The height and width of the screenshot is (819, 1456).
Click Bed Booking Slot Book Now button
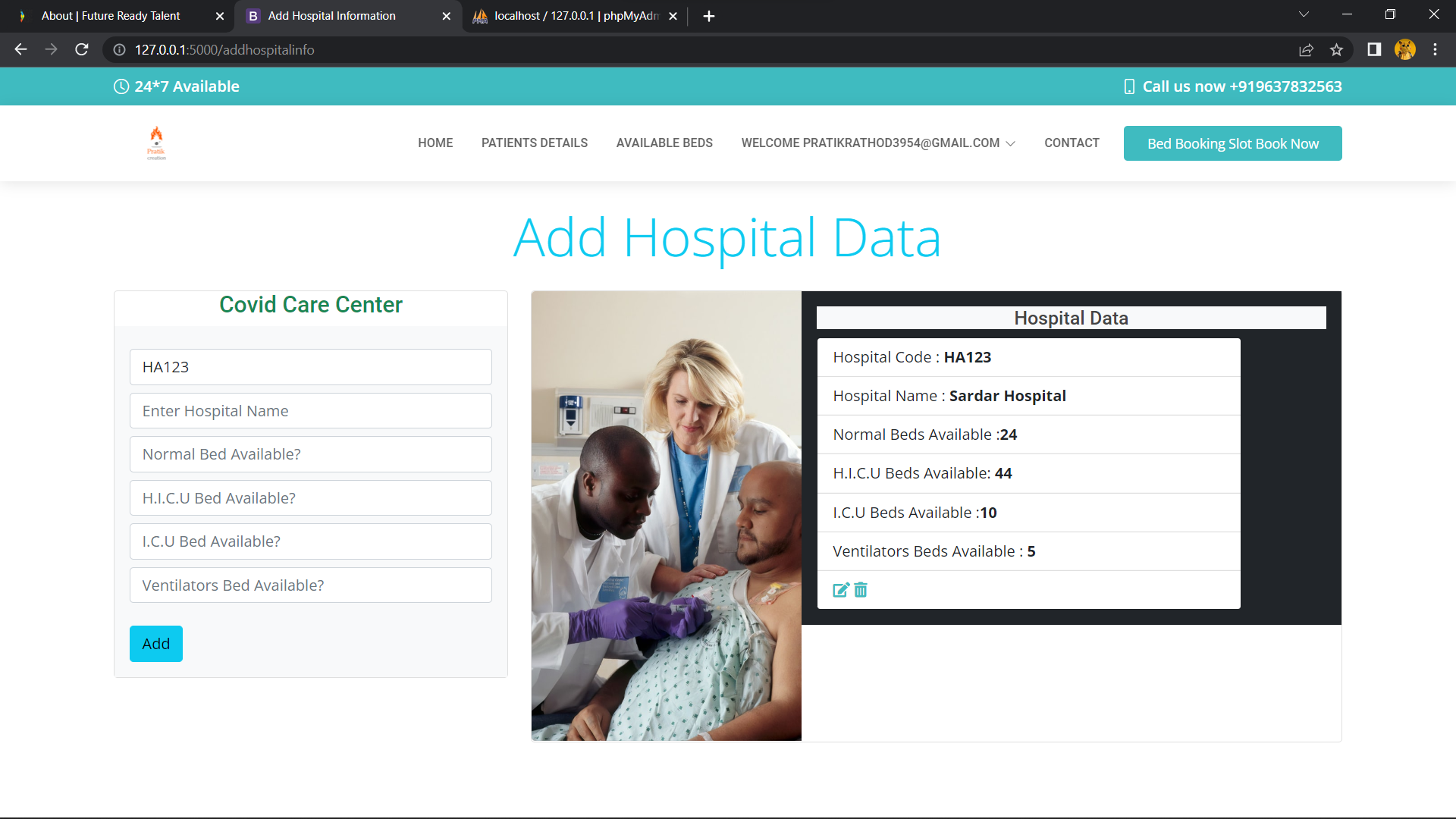(1232, 143)
